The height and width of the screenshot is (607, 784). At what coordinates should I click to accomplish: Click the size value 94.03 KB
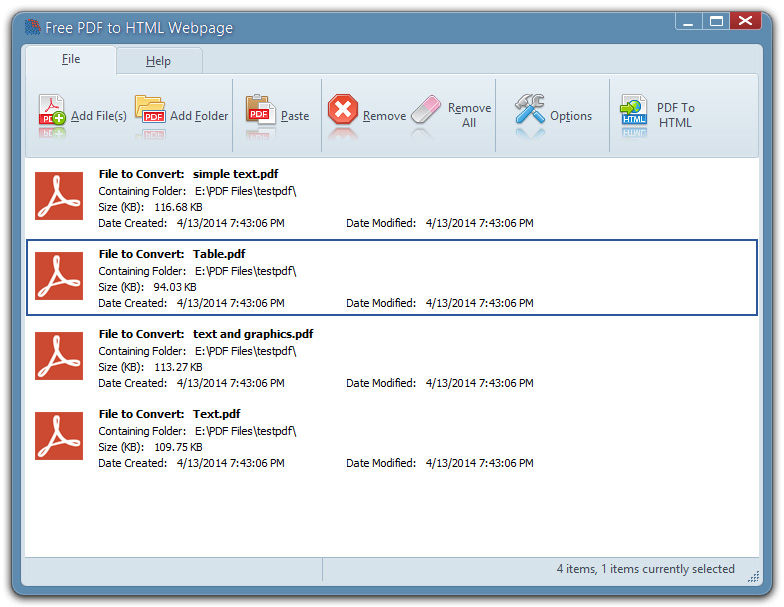(x=174, y=287)
